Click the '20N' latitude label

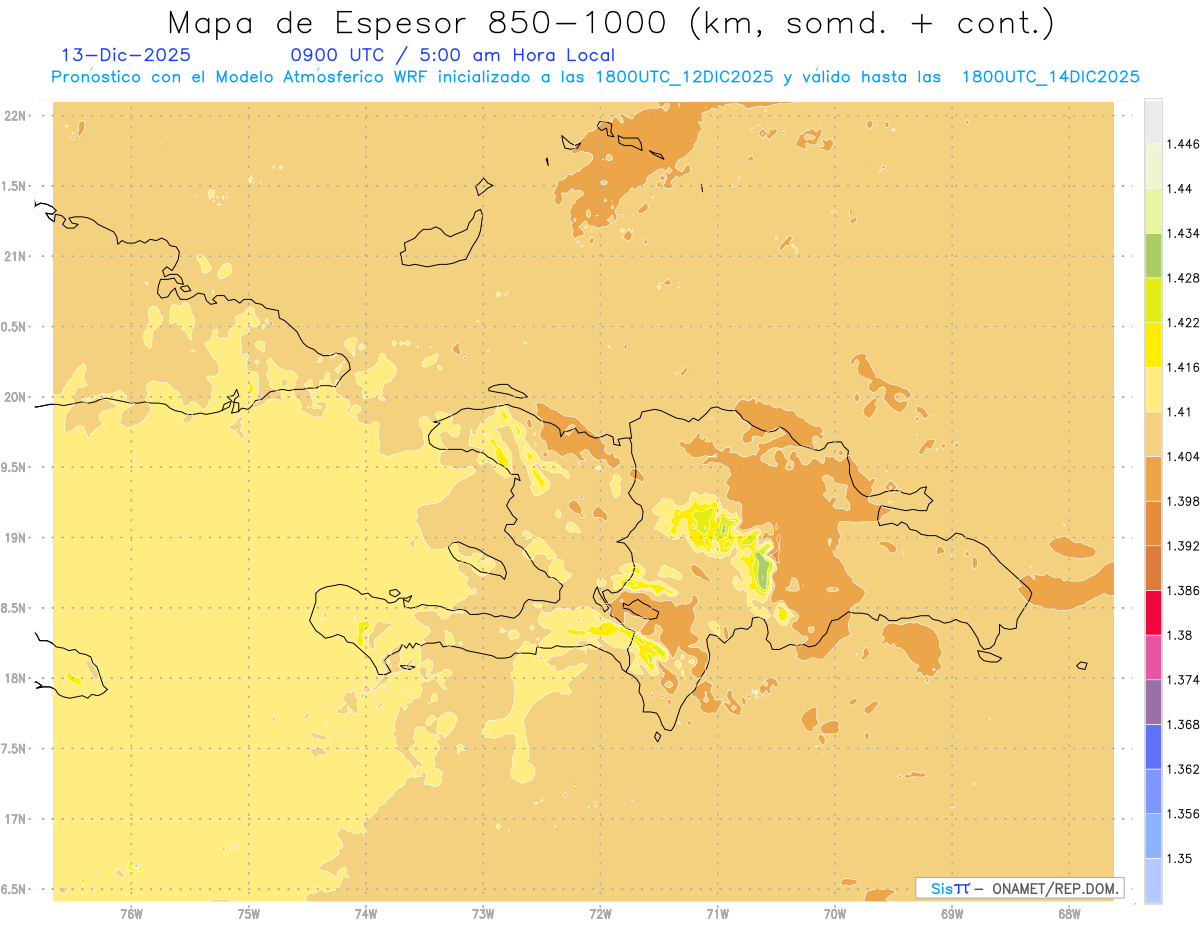tap(16, 397)
